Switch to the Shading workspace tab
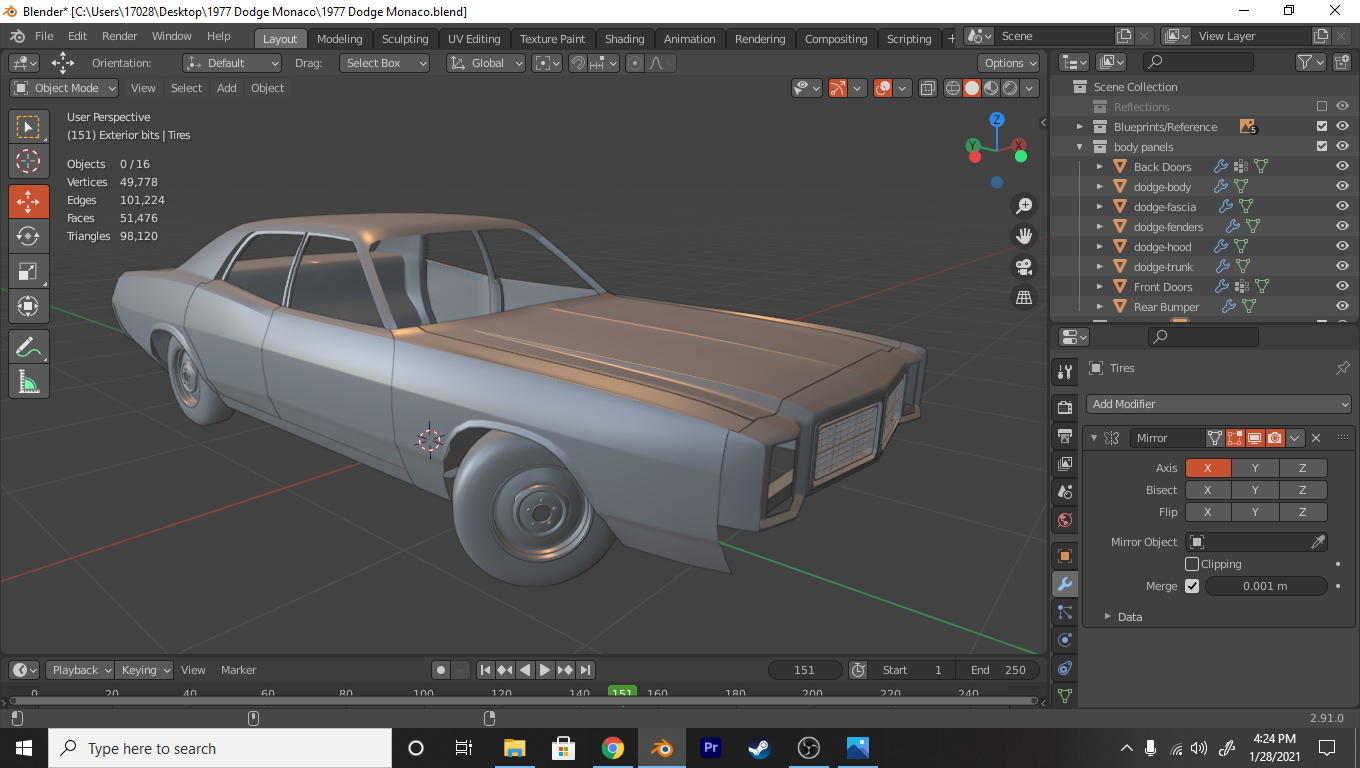Screen dimensions: 1360x768 625,39
